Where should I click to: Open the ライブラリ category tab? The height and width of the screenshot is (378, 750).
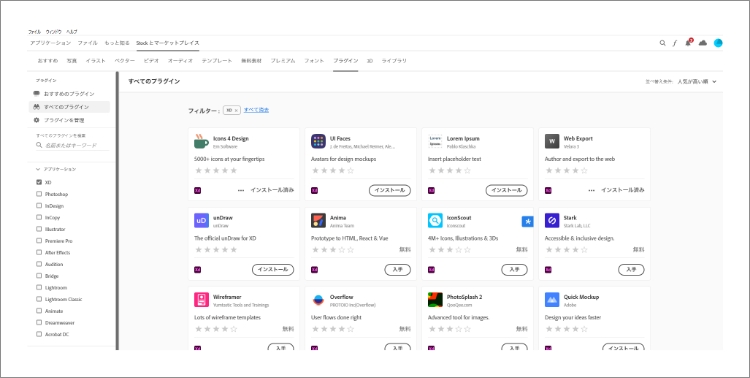coord(394,61)
